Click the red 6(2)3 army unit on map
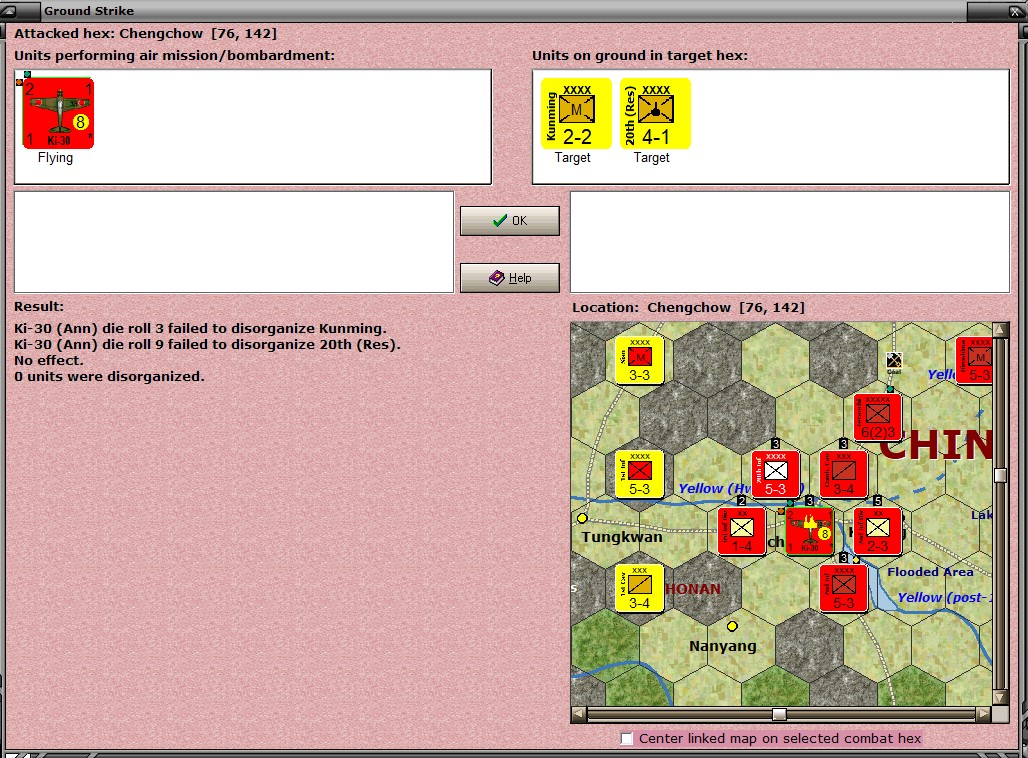1028x758 pixels. (877, 417)
